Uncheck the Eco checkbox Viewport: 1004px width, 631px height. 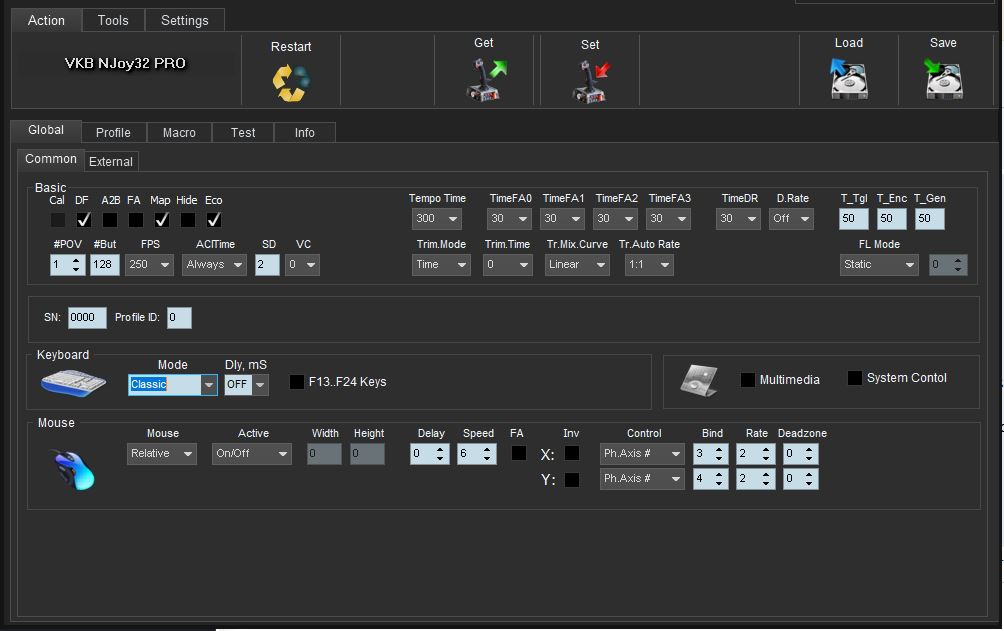click(214, 219)
